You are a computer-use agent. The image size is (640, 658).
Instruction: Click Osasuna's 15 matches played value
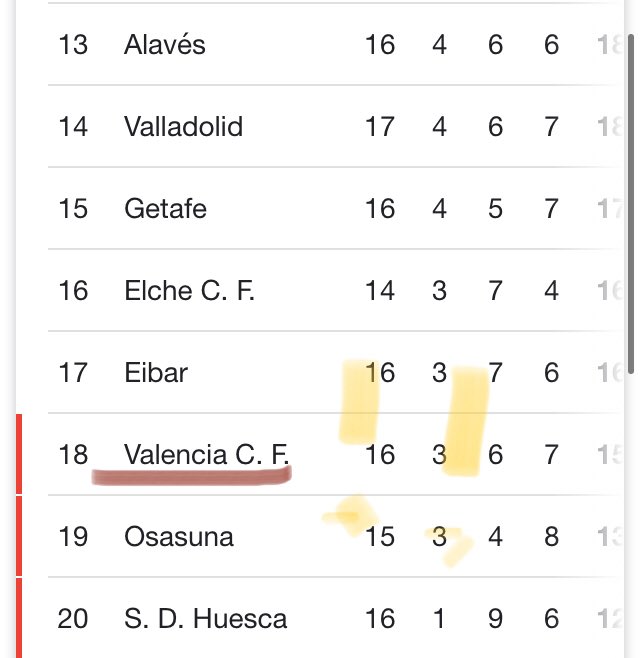click(x=380, y=537)
